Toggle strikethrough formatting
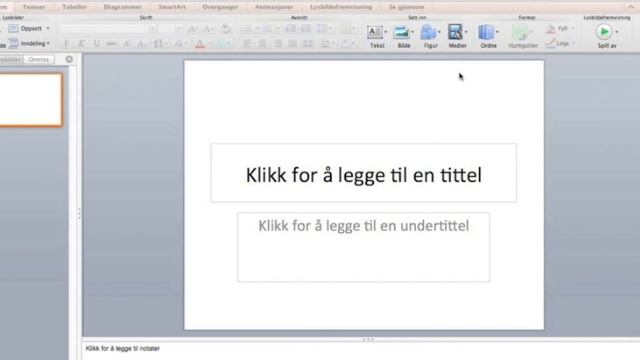 (111, 43)
